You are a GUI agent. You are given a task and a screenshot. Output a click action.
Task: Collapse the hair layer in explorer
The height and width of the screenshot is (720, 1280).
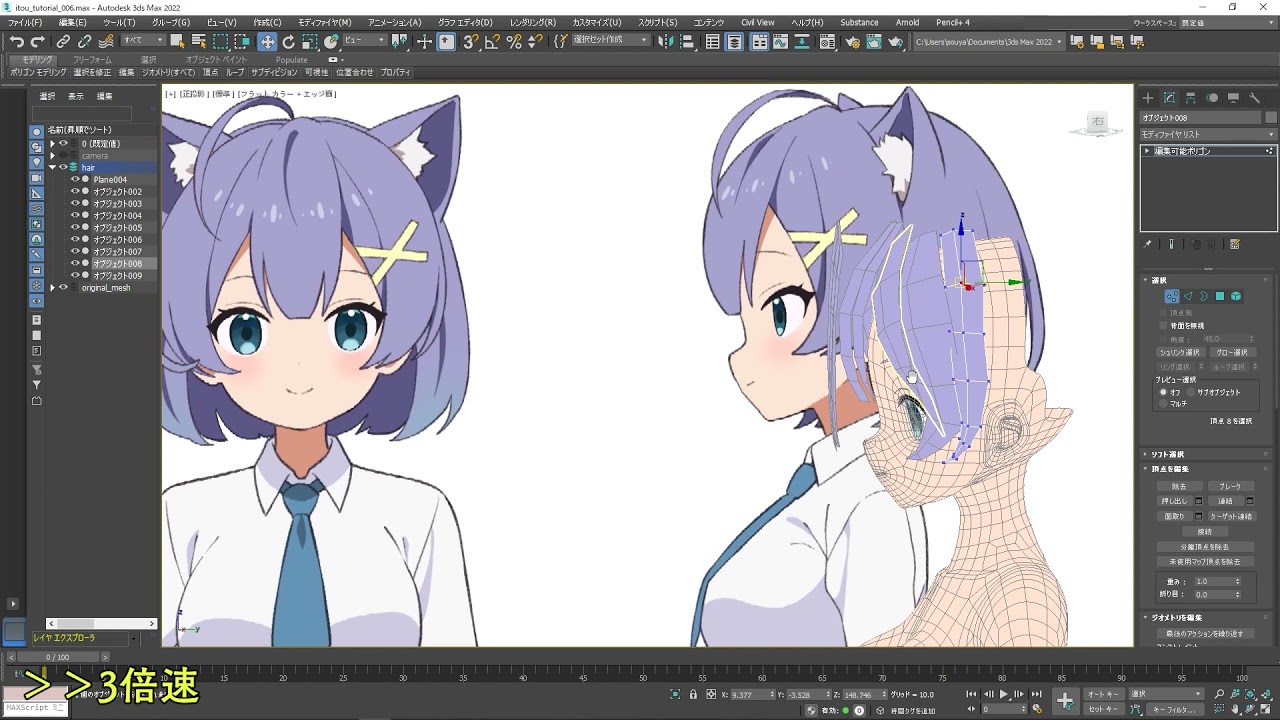(52, 168)
